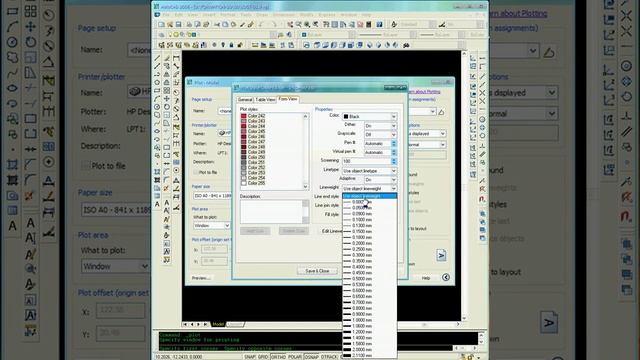Click the Plot printer icon in standard toolbar
640x360 pixels.
tap(189, 25)
